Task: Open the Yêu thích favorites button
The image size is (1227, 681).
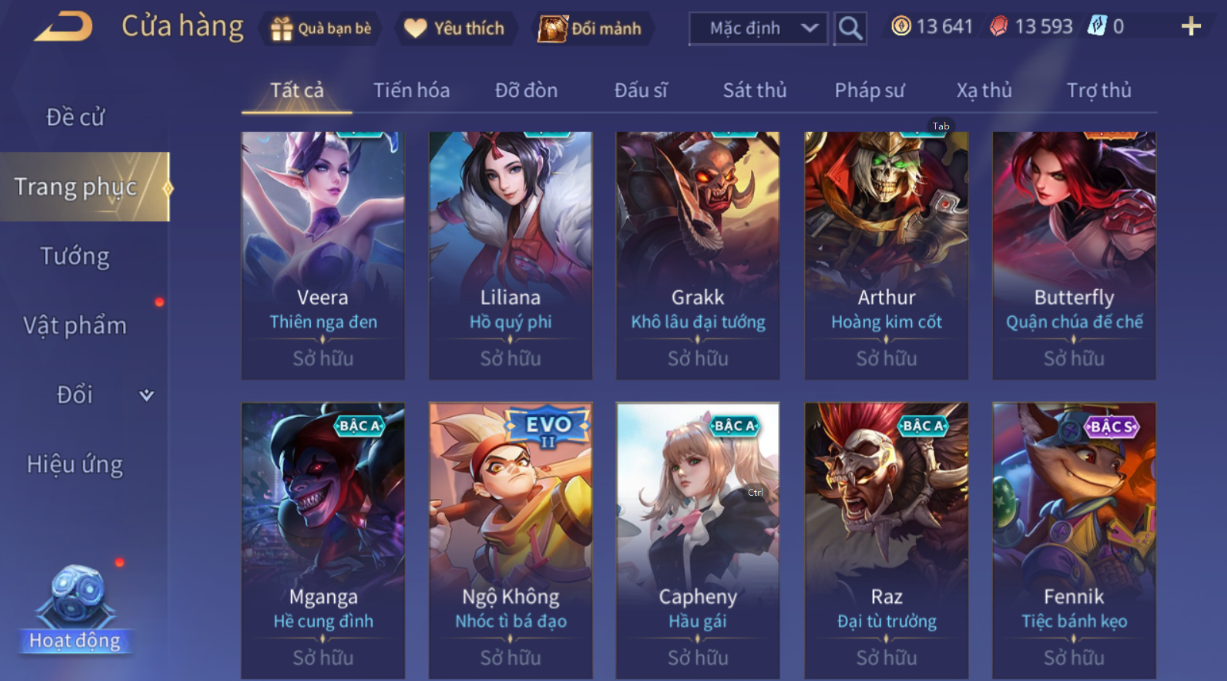Action: (454, 29)
